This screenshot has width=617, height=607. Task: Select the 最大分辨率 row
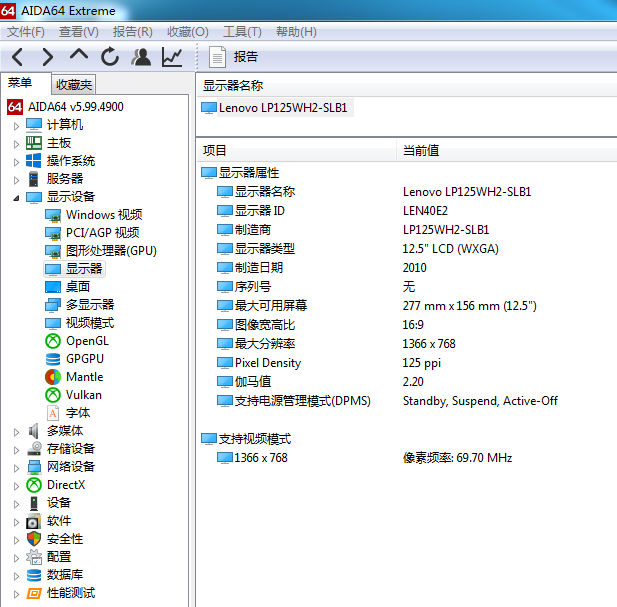(x=405, y=344)
